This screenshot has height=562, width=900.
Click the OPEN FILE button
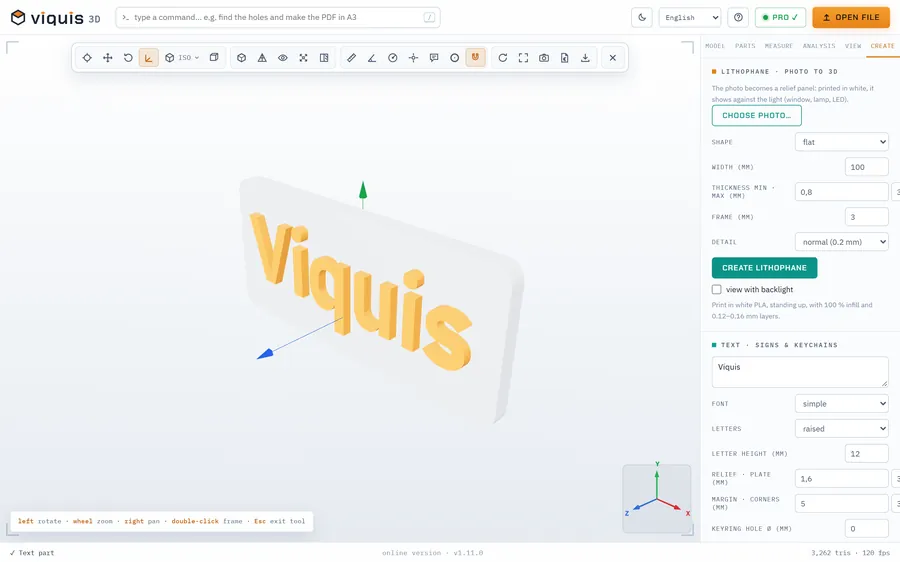coord(851,17)
